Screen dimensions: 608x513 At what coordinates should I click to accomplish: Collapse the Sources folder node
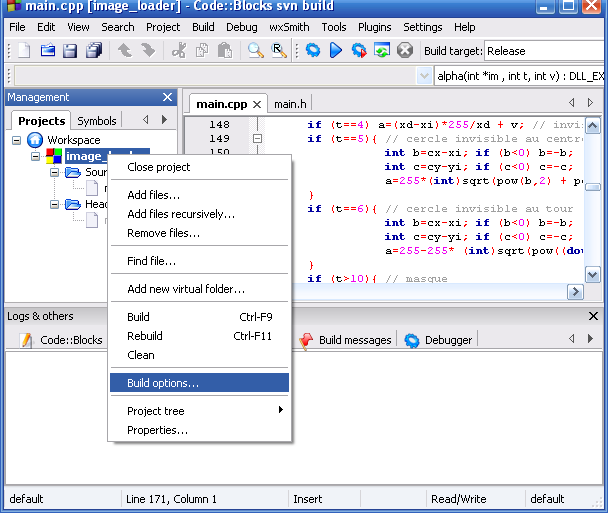tap(54, 172)
